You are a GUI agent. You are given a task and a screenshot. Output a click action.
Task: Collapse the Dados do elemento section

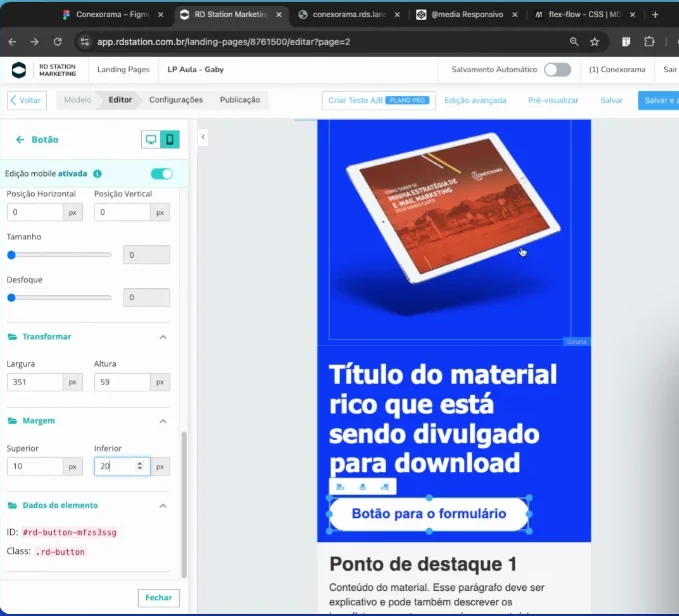pos(163,506)
